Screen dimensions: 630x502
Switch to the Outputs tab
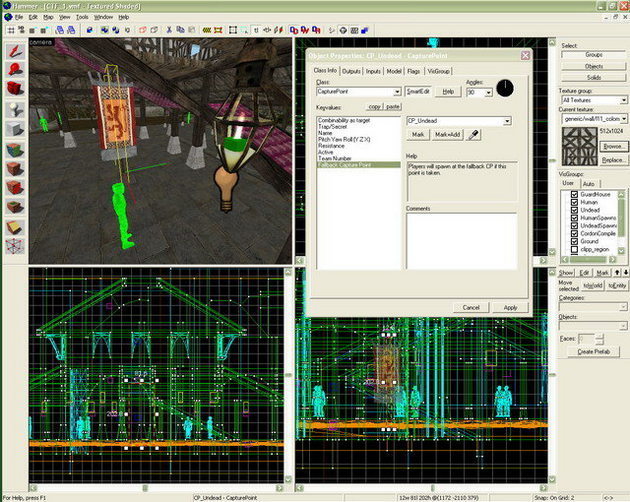click(351, 71)
